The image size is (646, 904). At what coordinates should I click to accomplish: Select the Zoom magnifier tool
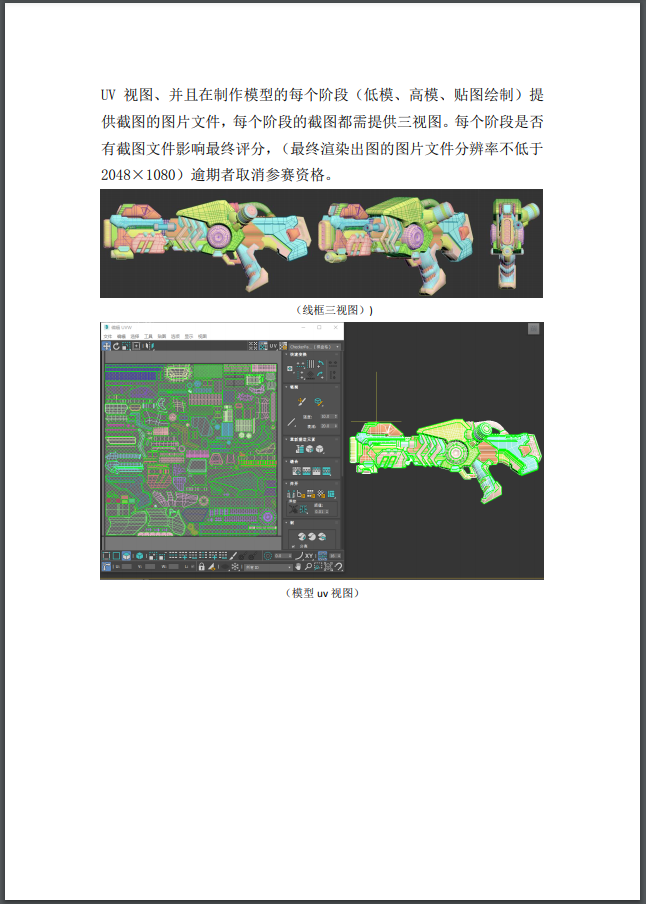[307, 567]
